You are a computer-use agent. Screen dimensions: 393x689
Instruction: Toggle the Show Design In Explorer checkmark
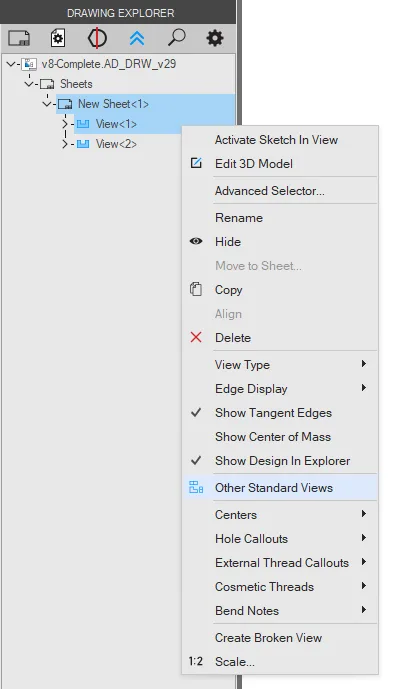(196, 460)
